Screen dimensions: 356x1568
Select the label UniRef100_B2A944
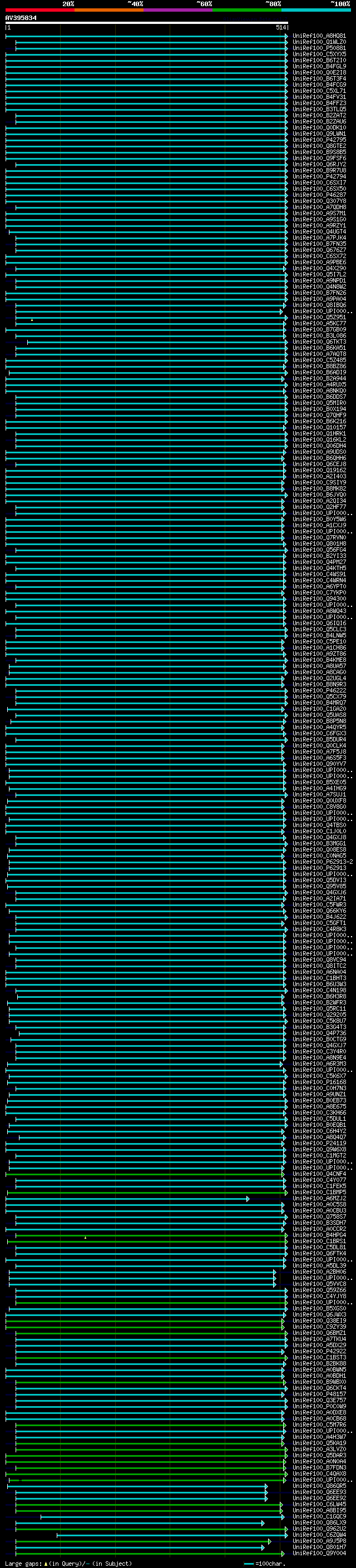pos(319,379)
